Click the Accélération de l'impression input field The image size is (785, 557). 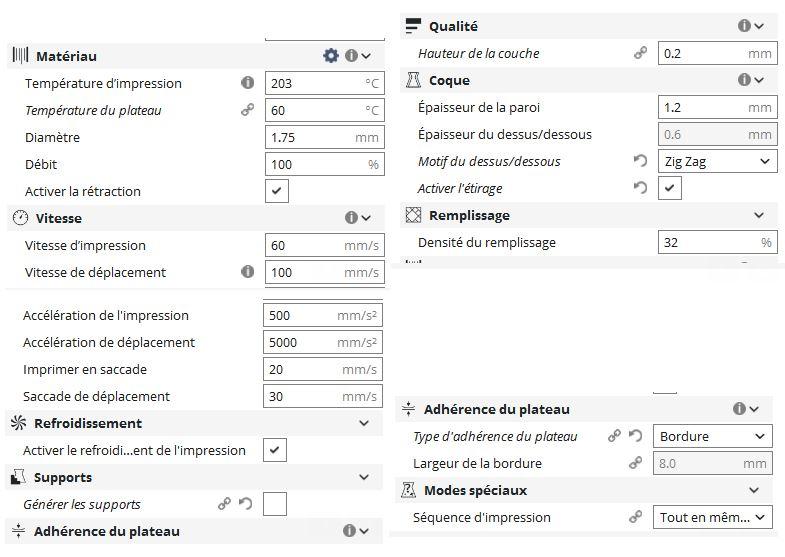coord(323,315)
